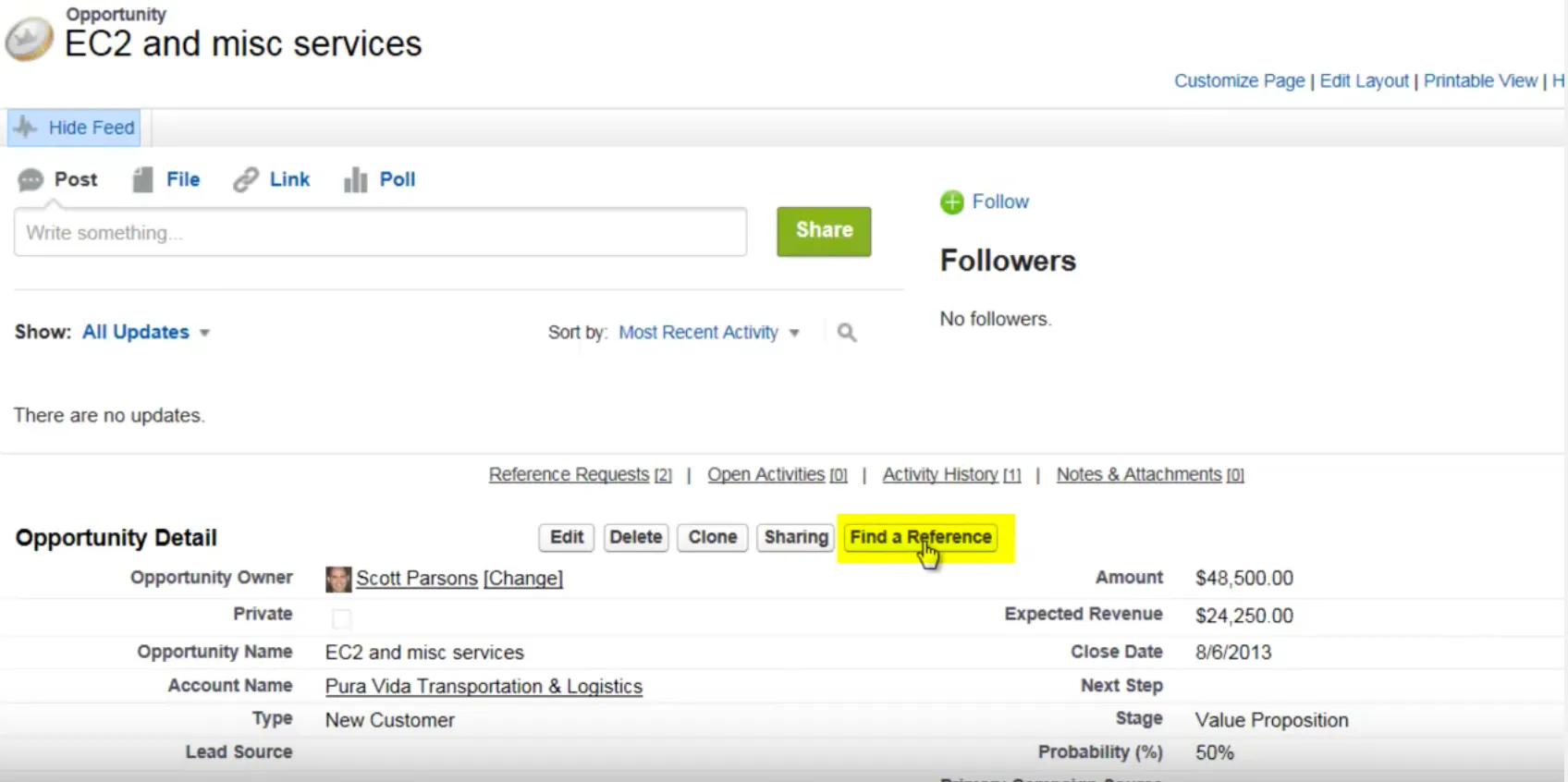The image size is (1568, 782).
Task: Open the Poll bar chart icon
Action: [356, 179]
